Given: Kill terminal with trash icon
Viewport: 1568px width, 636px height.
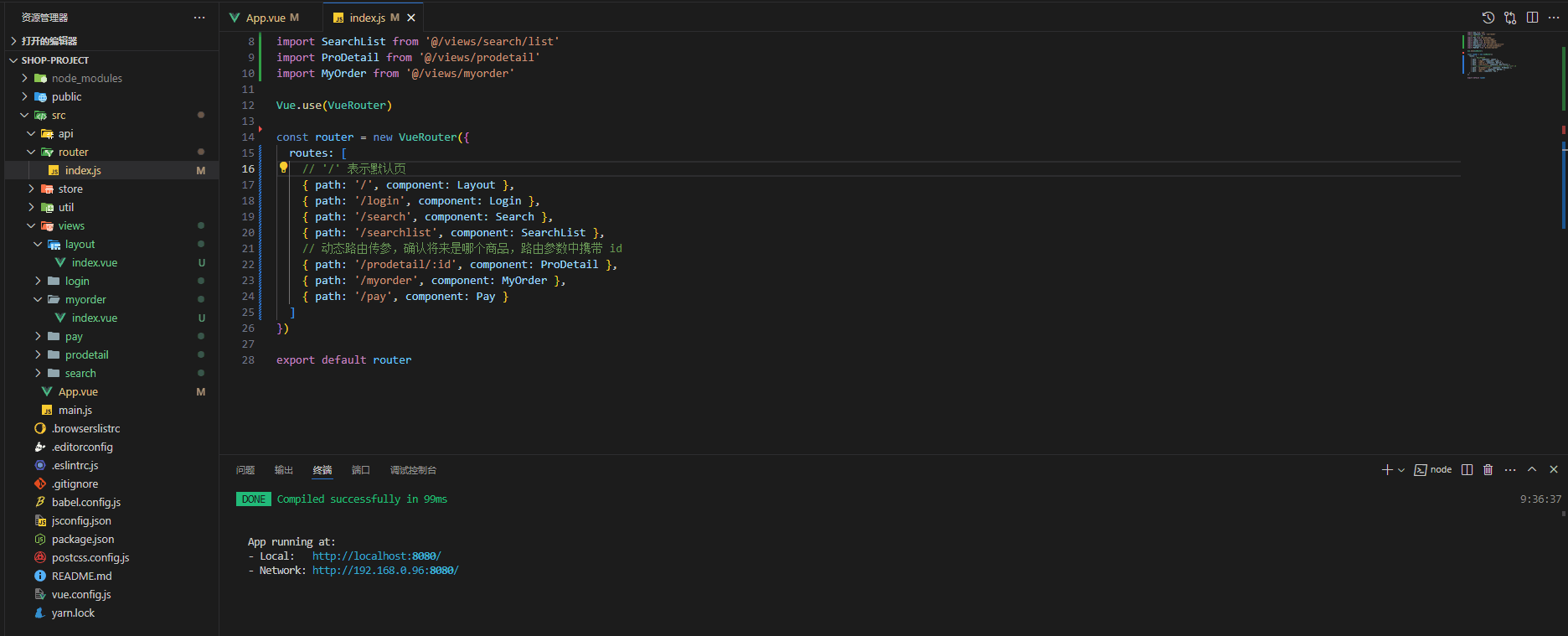Looking at the screenshot, I should tap(1488, 470).
